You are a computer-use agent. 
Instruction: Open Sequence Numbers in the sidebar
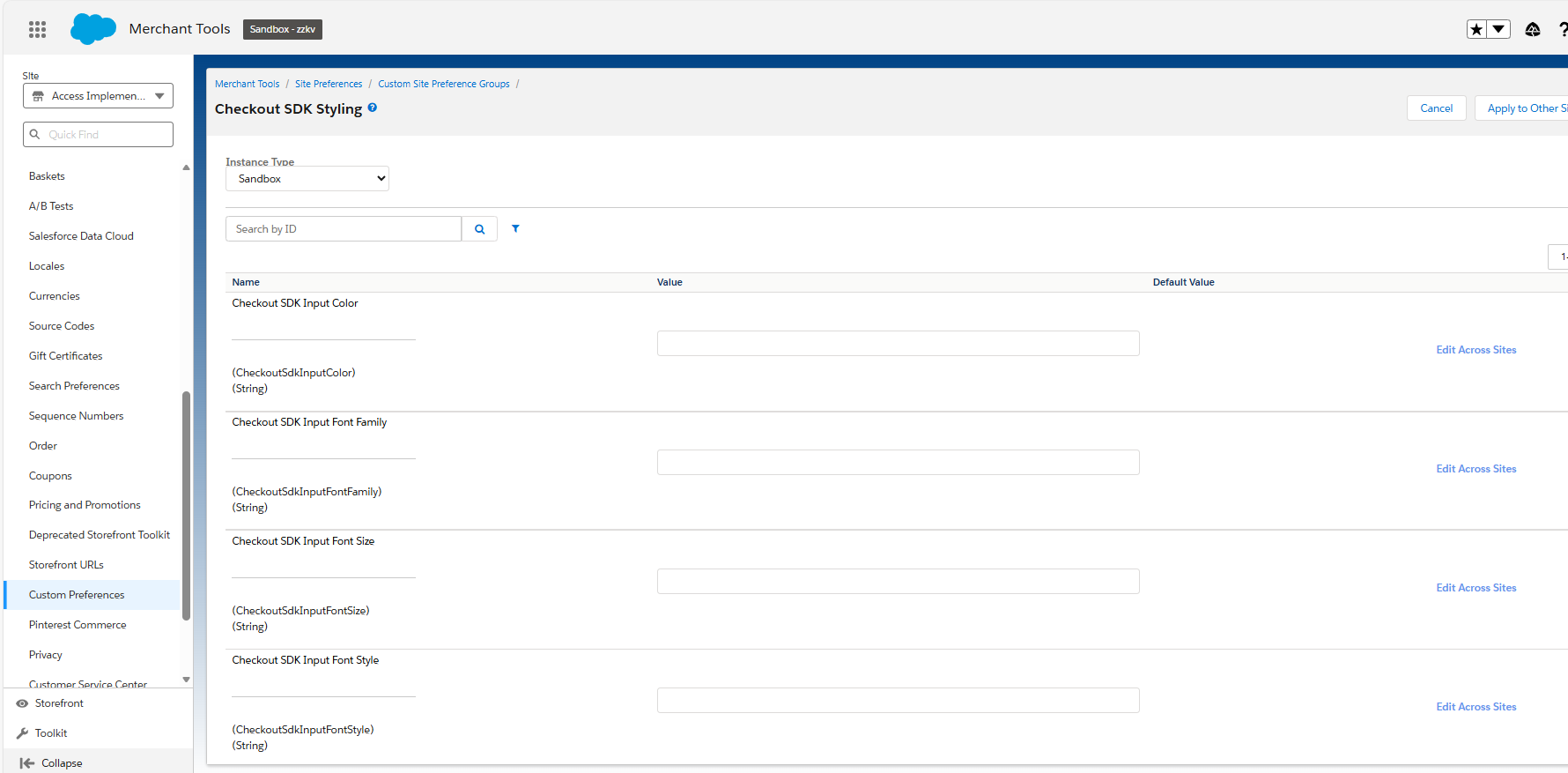[x=77, y=416]
